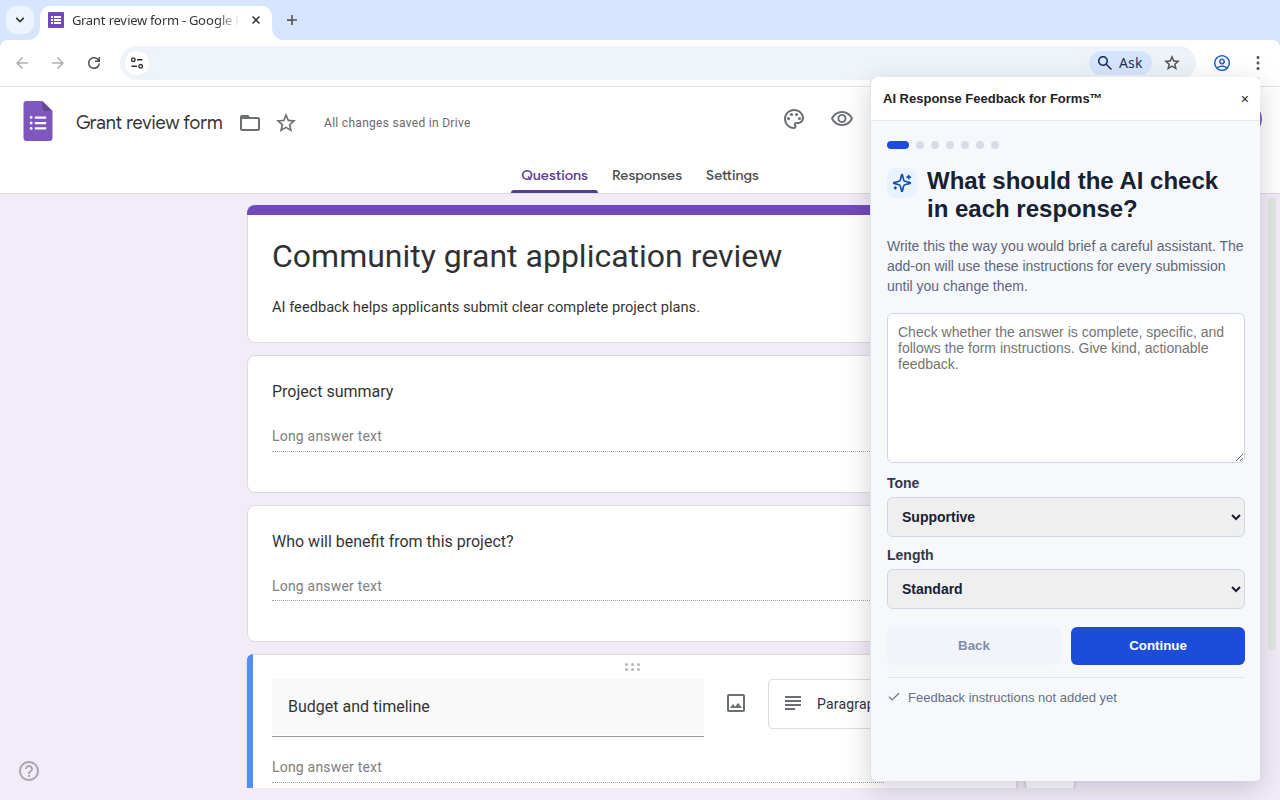This screenshot has height=800, width=1280.
Task: Open the Tone dropdown set to Supportive
Action: 1066,517
